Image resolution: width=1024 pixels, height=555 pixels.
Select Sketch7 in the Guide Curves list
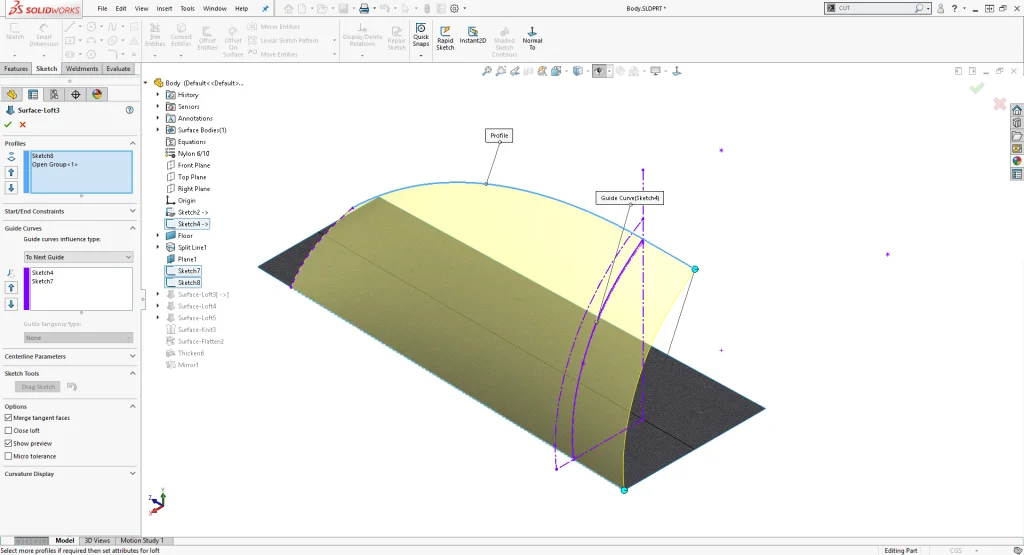click(42, 281)
